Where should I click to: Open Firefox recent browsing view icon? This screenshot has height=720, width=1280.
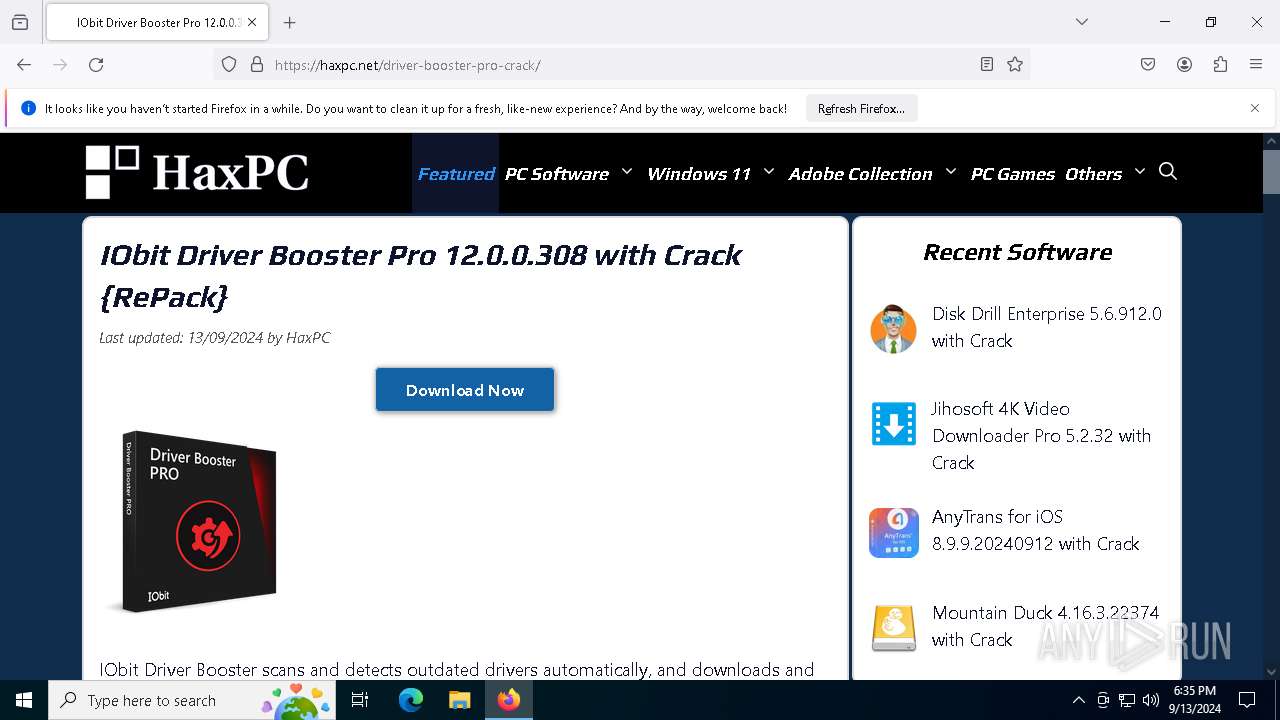20,22
